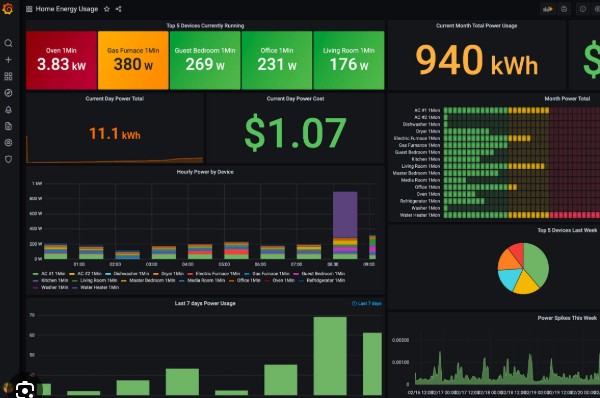This screenshot has width=600, height=398.
Task: Click the 940 kWh monthly usage value
Action: point(477,60)
